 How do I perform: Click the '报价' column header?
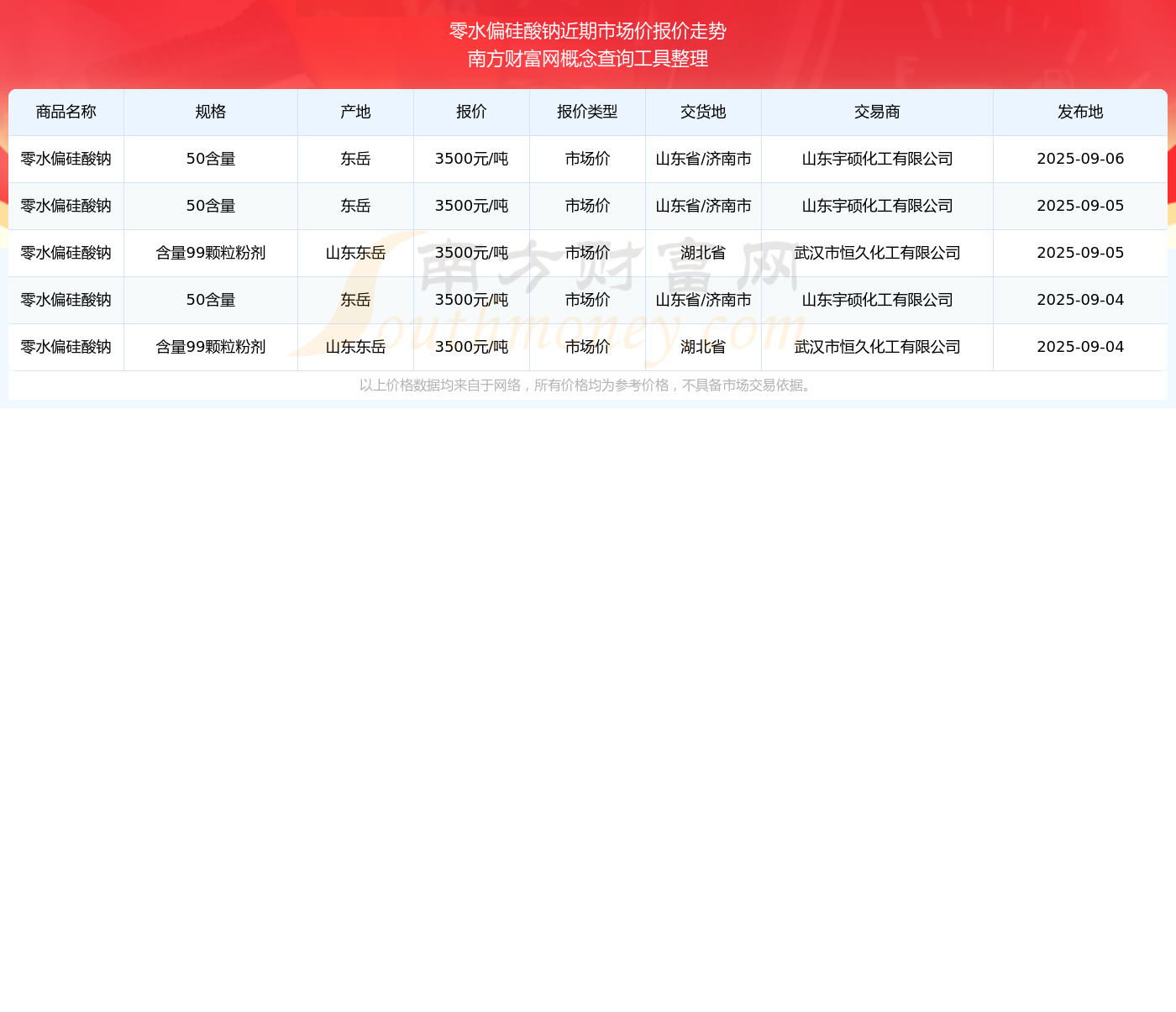pyautogui.click(x=472, y=112)
